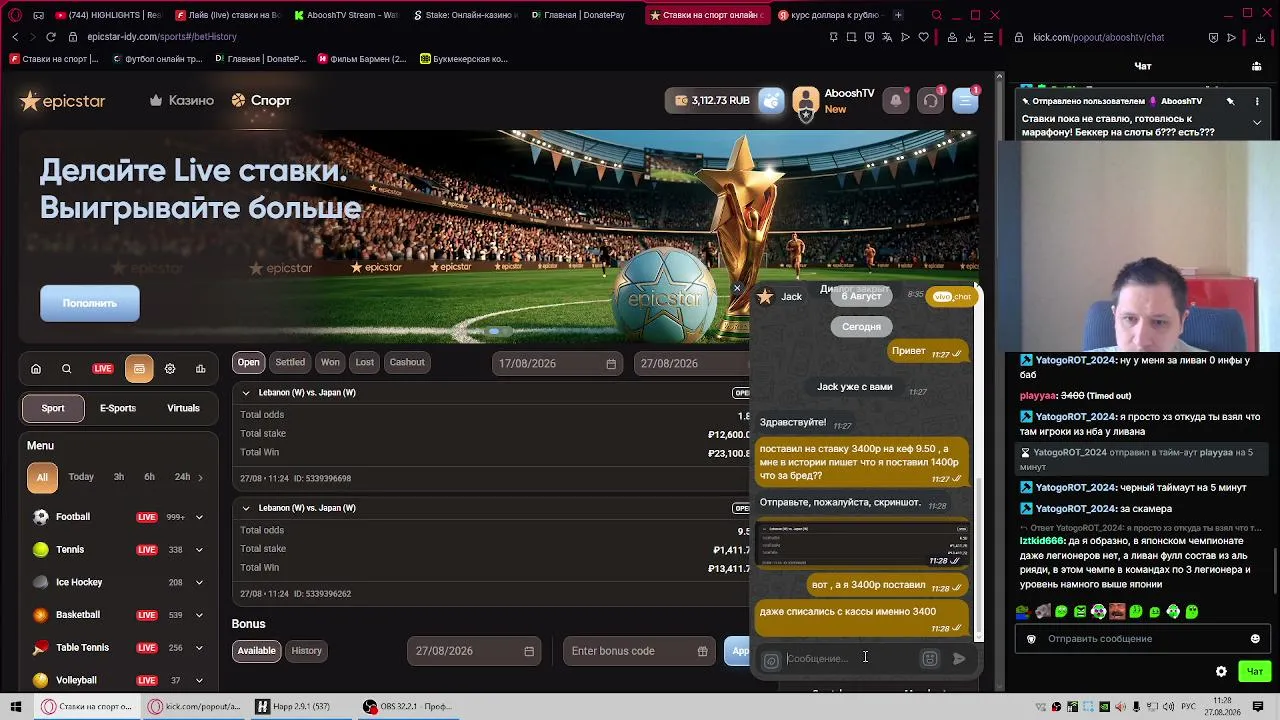Open the notifications bell icon

coord(896,100)
